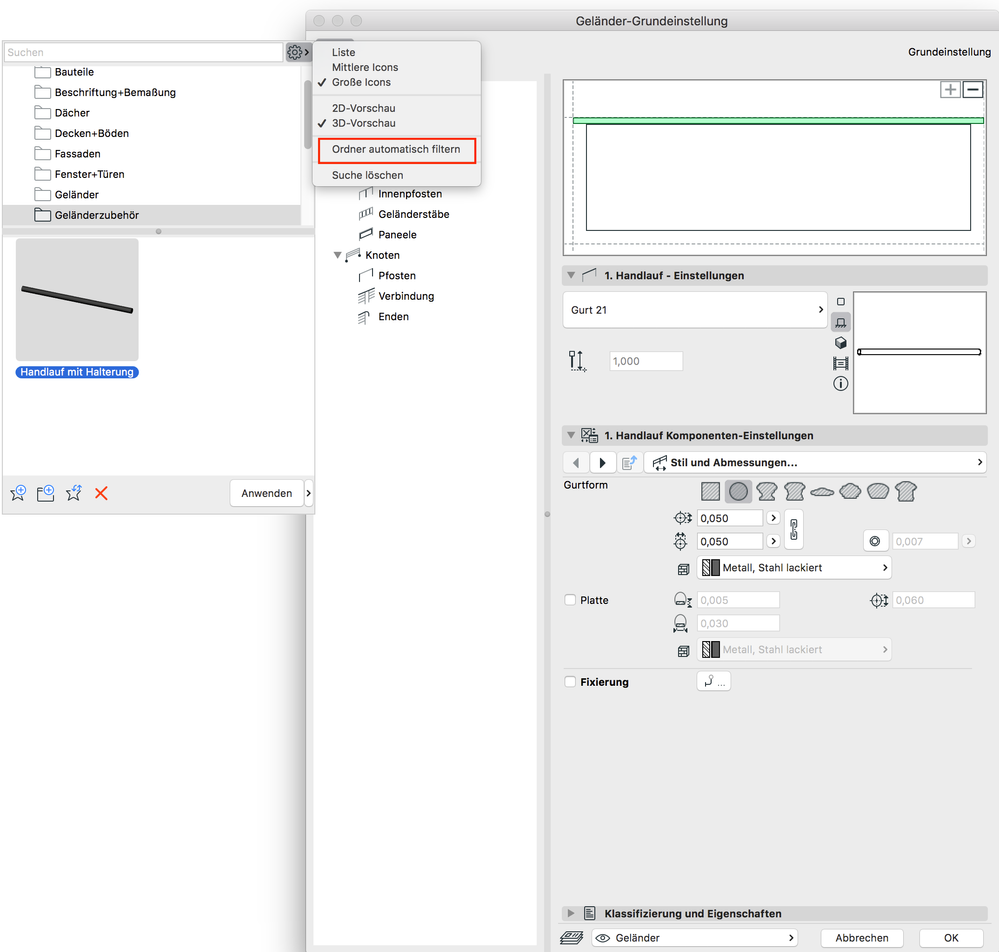Select the round Gurtform profile
This screenshot has width=999, height=952.
(738, 491)
